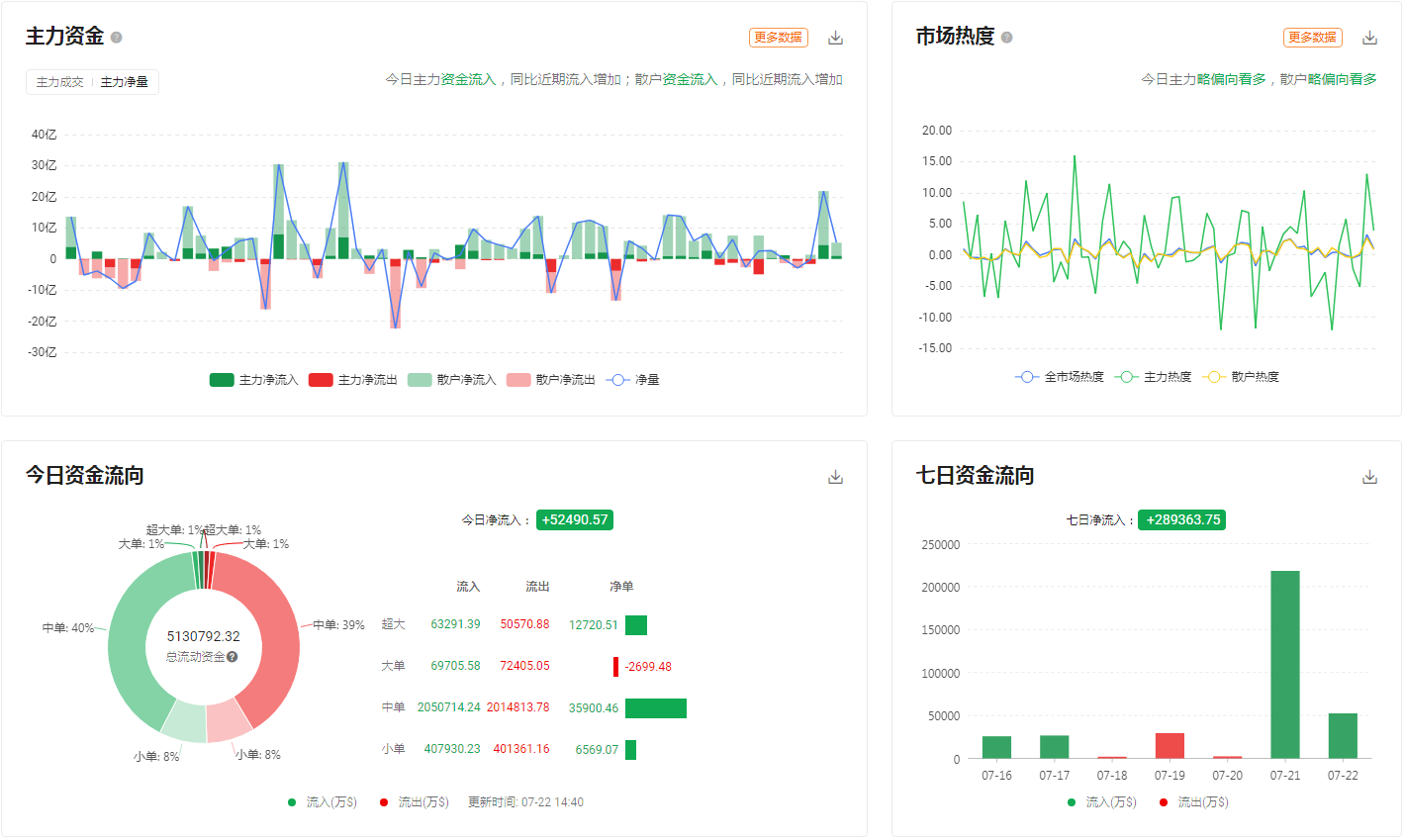
Task: Toggle 散户净流入 legend series
Action: [452, 380]
